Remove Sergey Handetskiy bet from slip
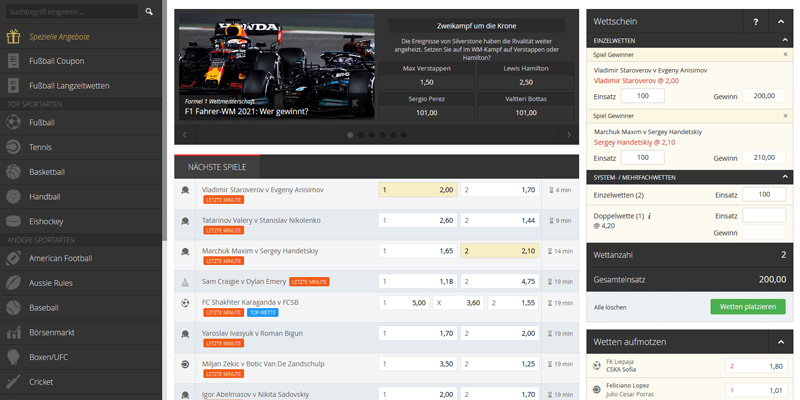Viewport: 800px width, 400px height. point(785,116)
